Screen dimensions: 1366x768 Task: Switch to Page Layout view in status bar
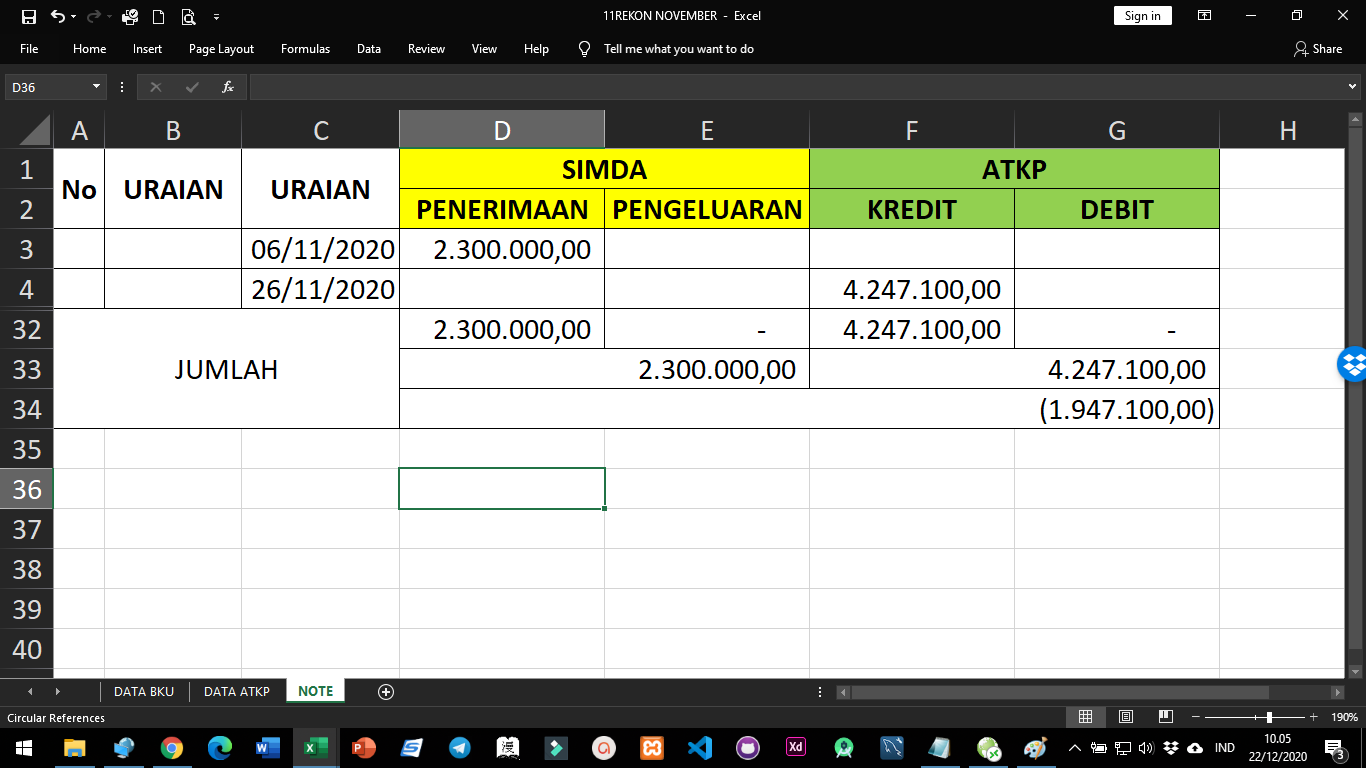pyautogui.click(x=1126, y=717)
